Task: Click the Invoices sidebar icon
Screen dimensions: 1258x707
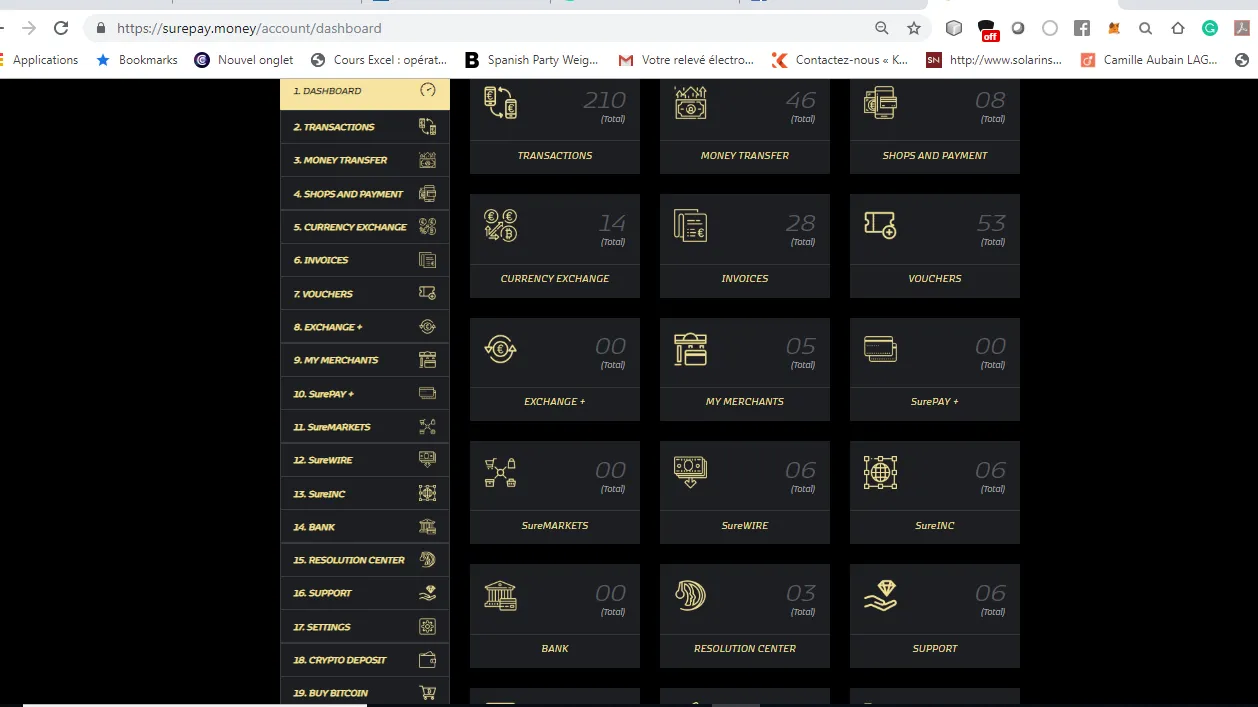Action: pyautogui.click(x=428, y=260)
